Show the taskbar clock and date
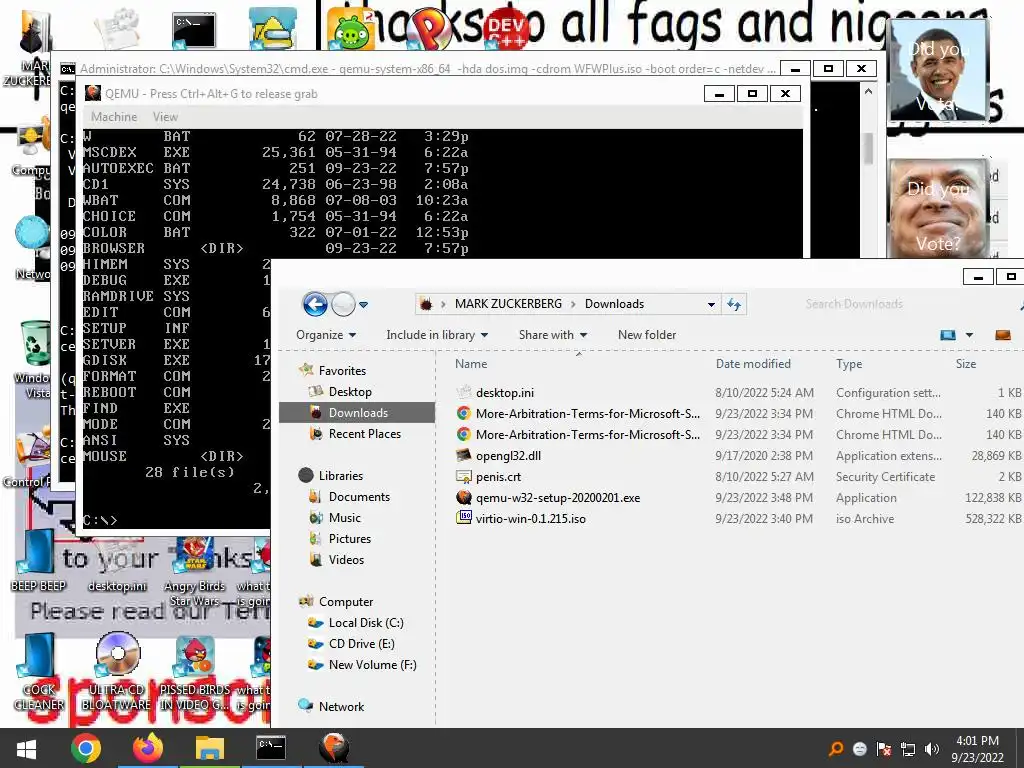 [x=977, y=749]
